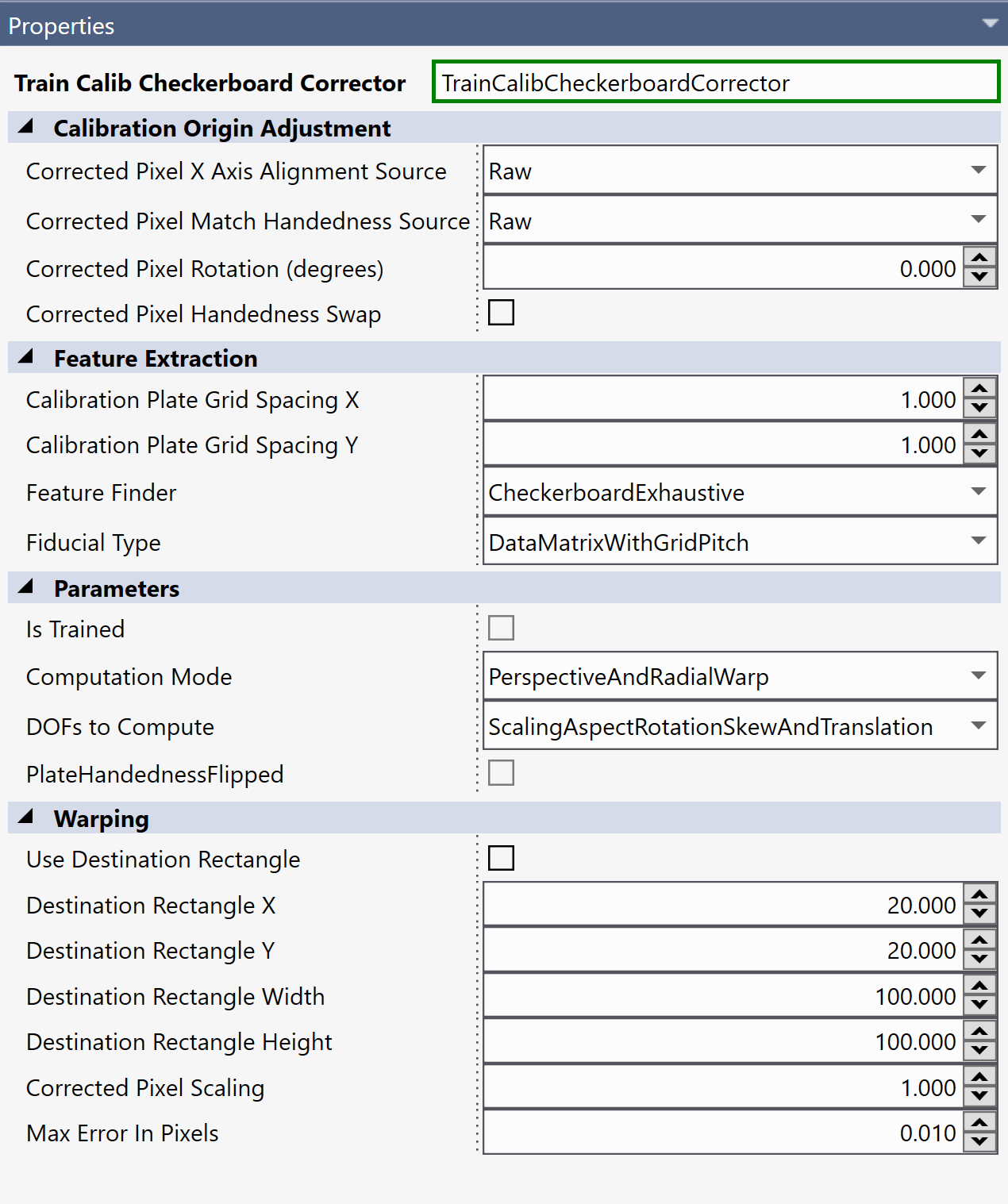
Task: Click the Destination Rectangle Y value field
Action: coord(722,950)
